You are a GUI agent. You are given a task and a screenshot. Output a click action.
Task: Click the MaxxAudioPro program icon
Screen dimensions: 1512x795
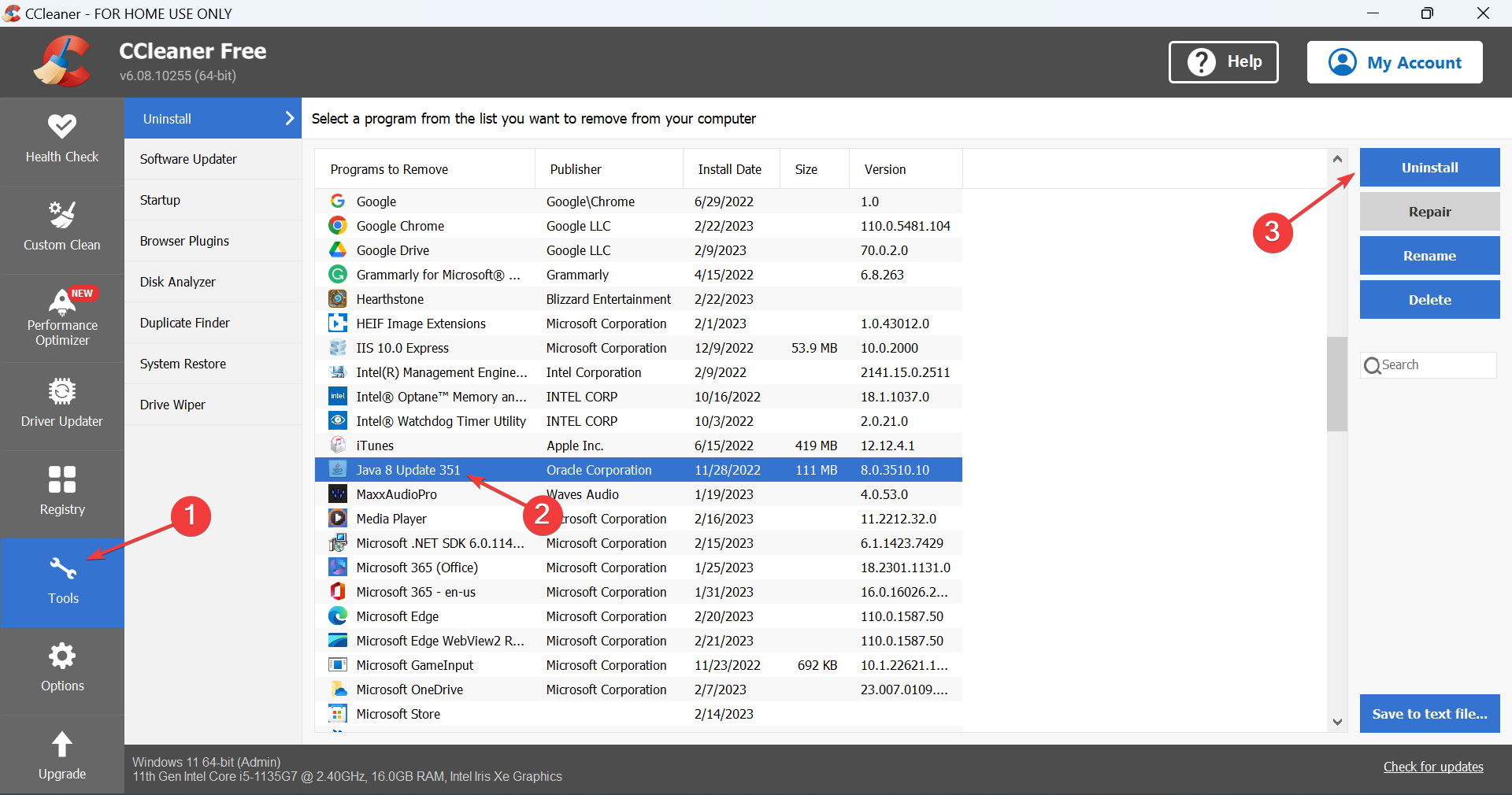click(x=338, y=494)
